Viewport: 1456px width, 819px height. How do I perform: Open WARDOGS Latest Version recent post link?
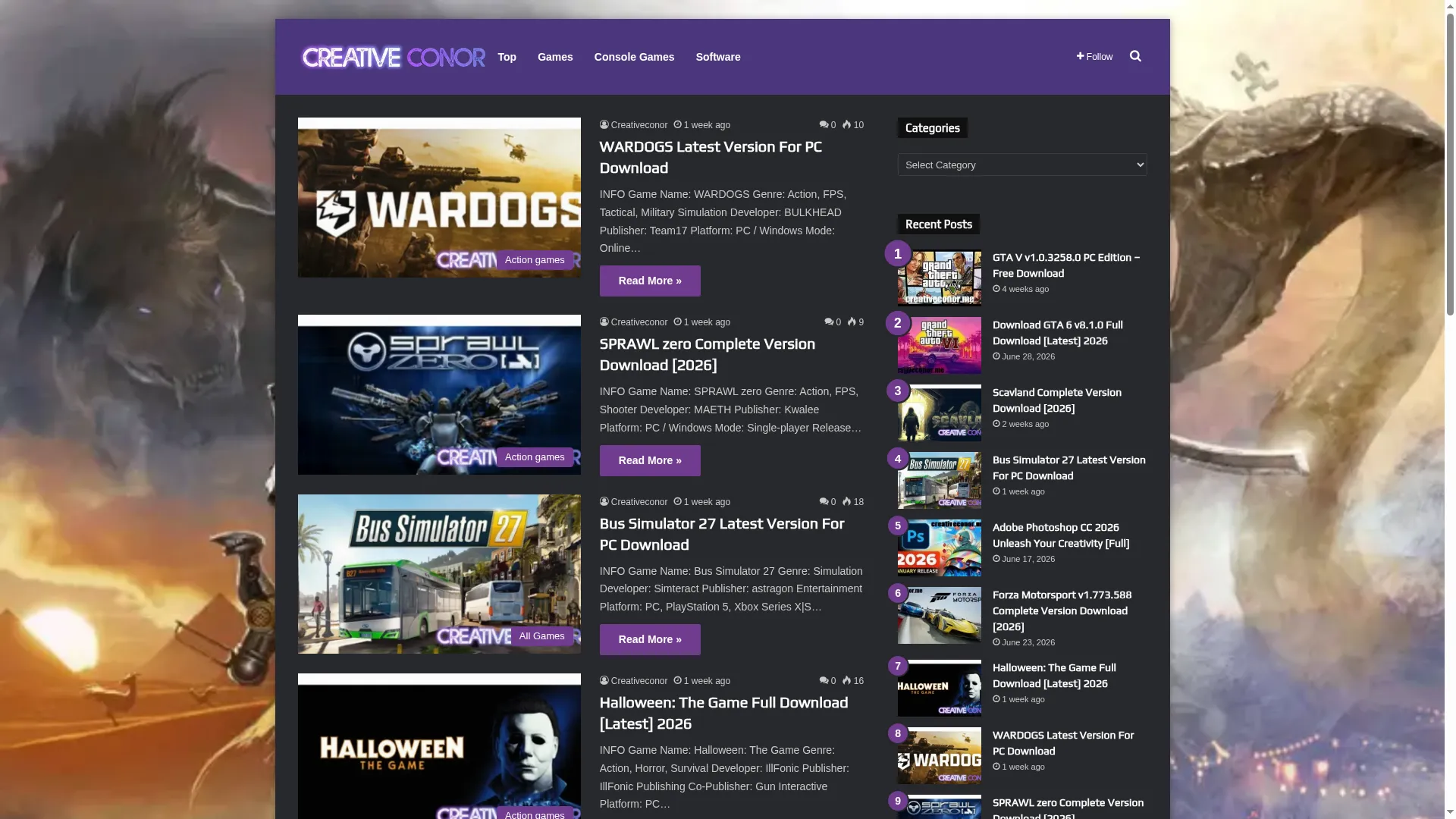(x=1063, y=743)
